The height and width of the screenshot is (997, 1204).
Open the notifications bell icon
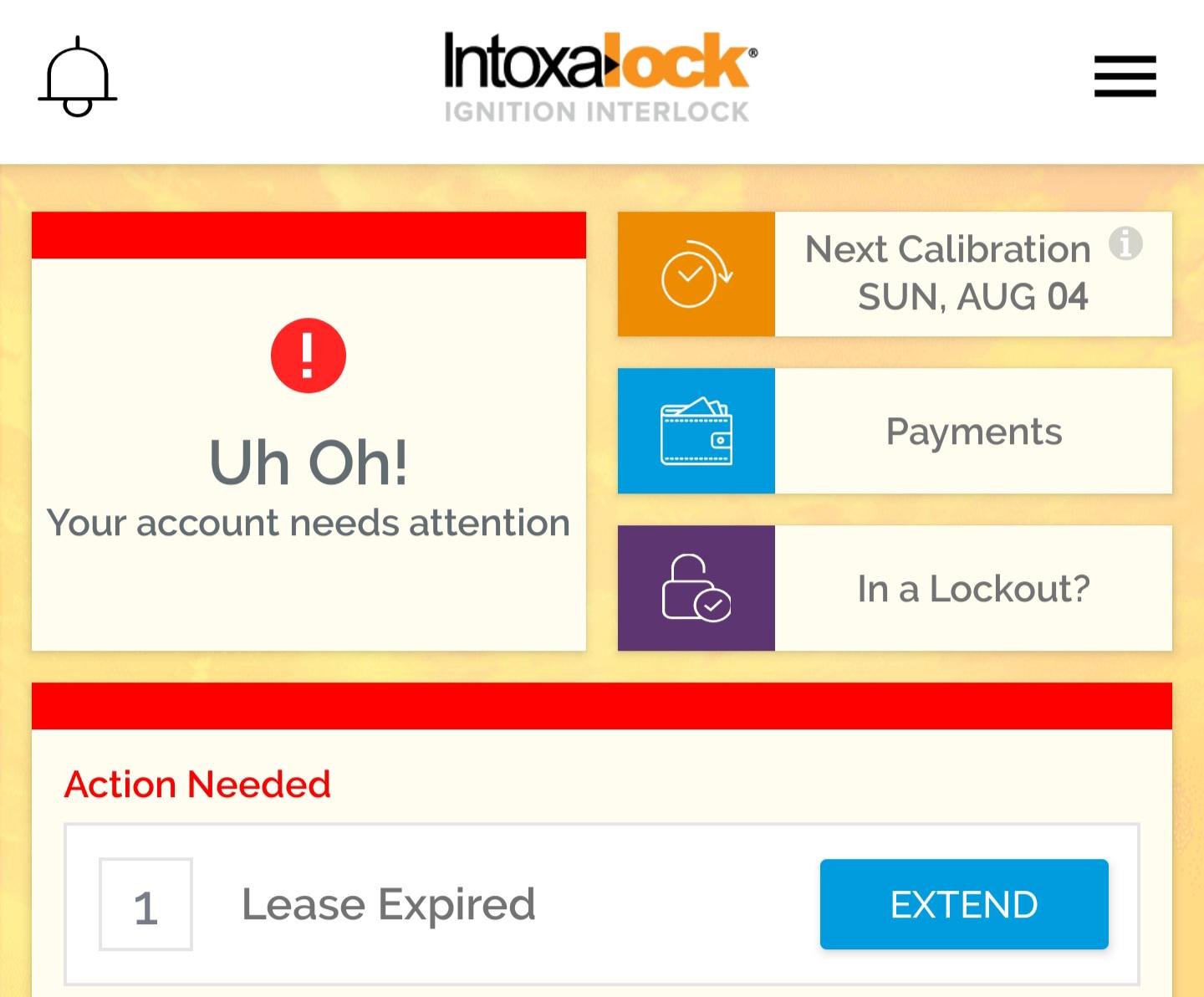click(77, 74)
